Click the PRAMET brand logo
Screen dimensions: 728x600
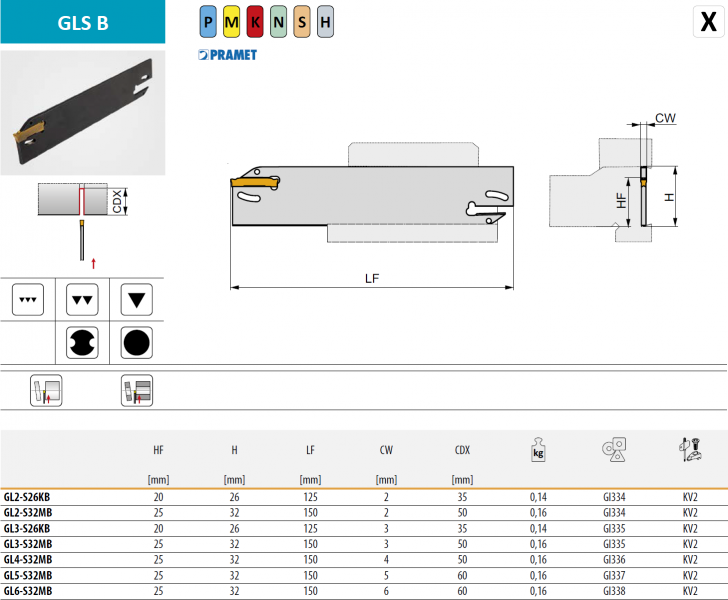(227, 54)
